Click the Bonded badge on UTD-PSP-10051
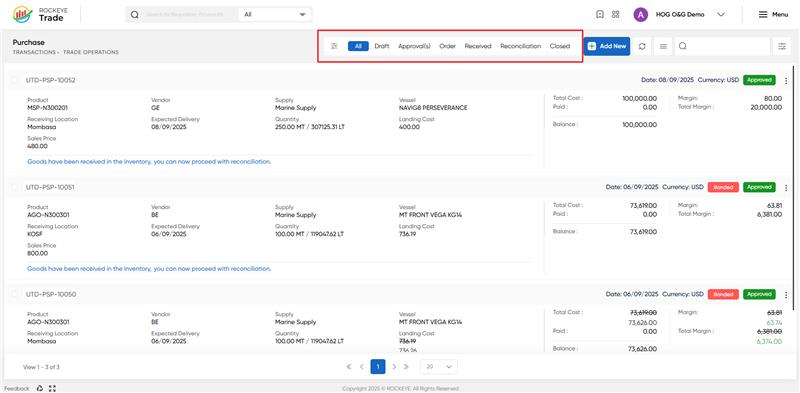This screenshot has width=800, height=393. click(x=723, y=187)
